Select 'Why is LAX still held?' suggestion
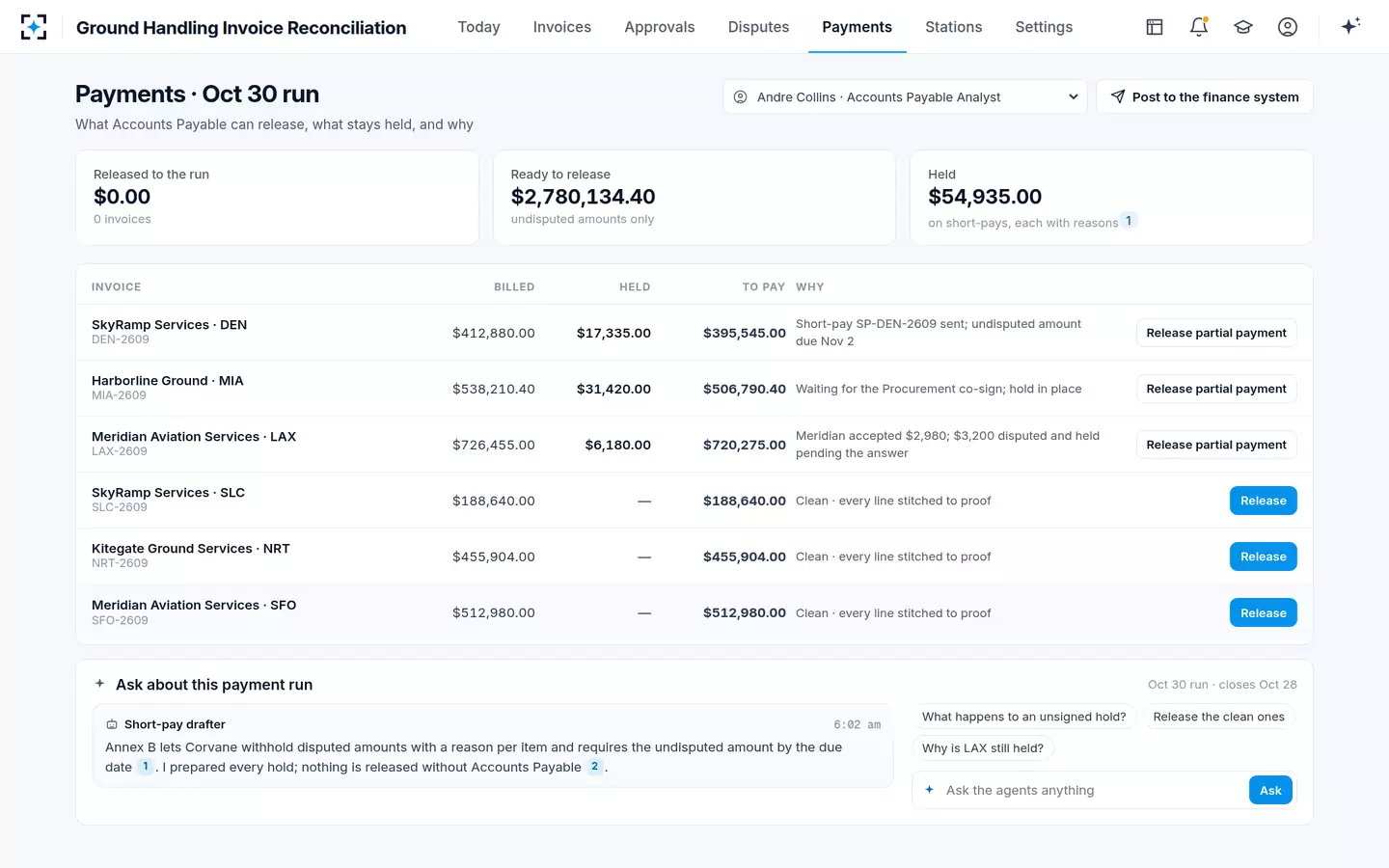Viewport: 1389px width, 868px height. [983, 747]
